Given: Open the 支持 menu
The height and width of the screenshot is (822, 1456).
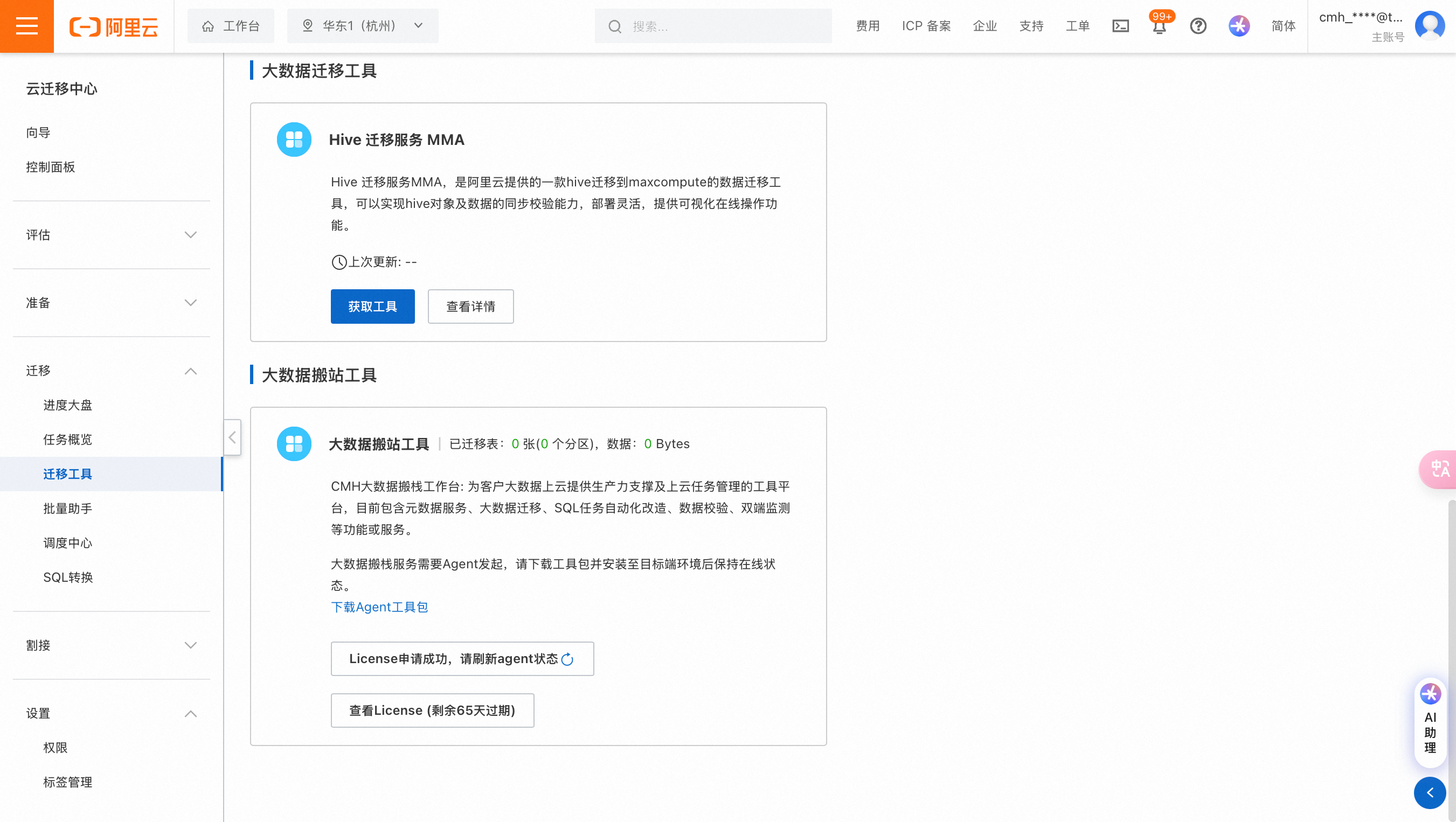Looking at the screenshot, I should coord(1031,26).
